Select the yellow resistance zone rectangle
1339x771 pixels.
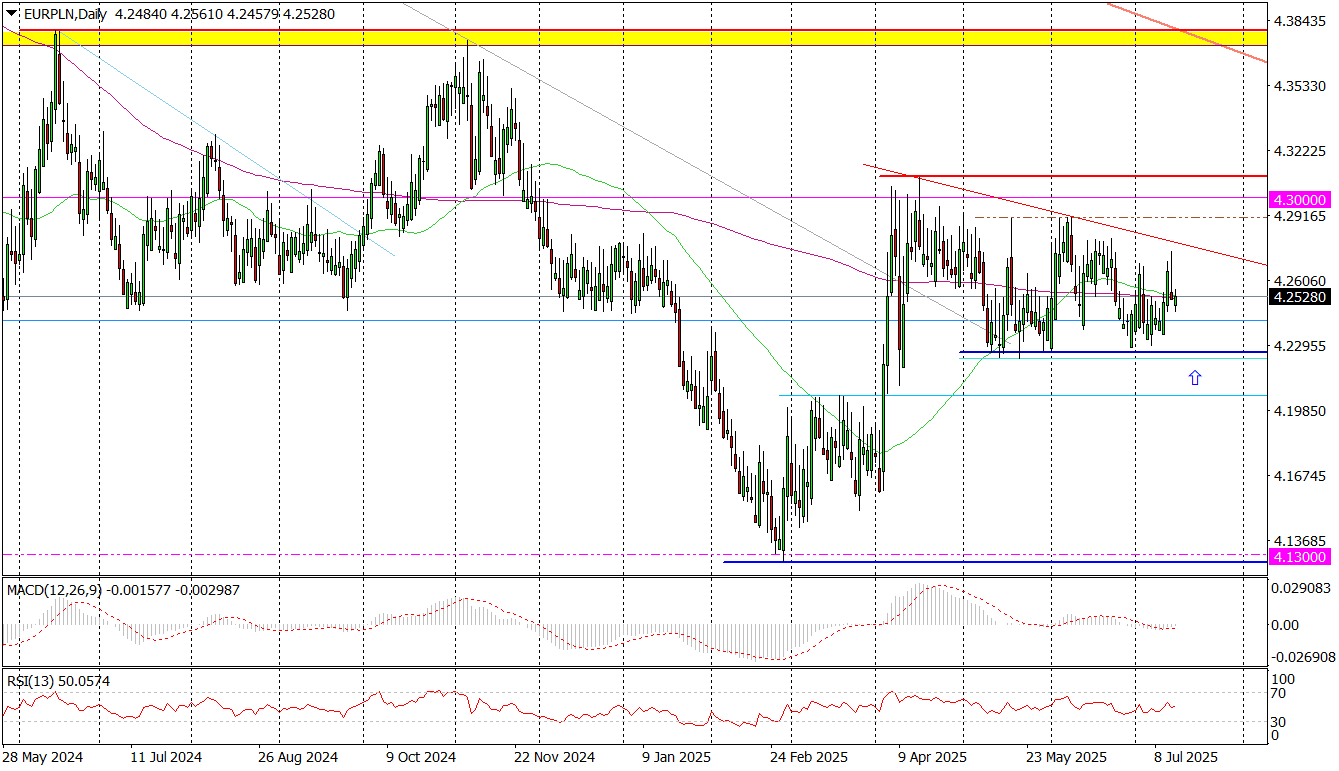pyautogui.click(x=634, y=37)
